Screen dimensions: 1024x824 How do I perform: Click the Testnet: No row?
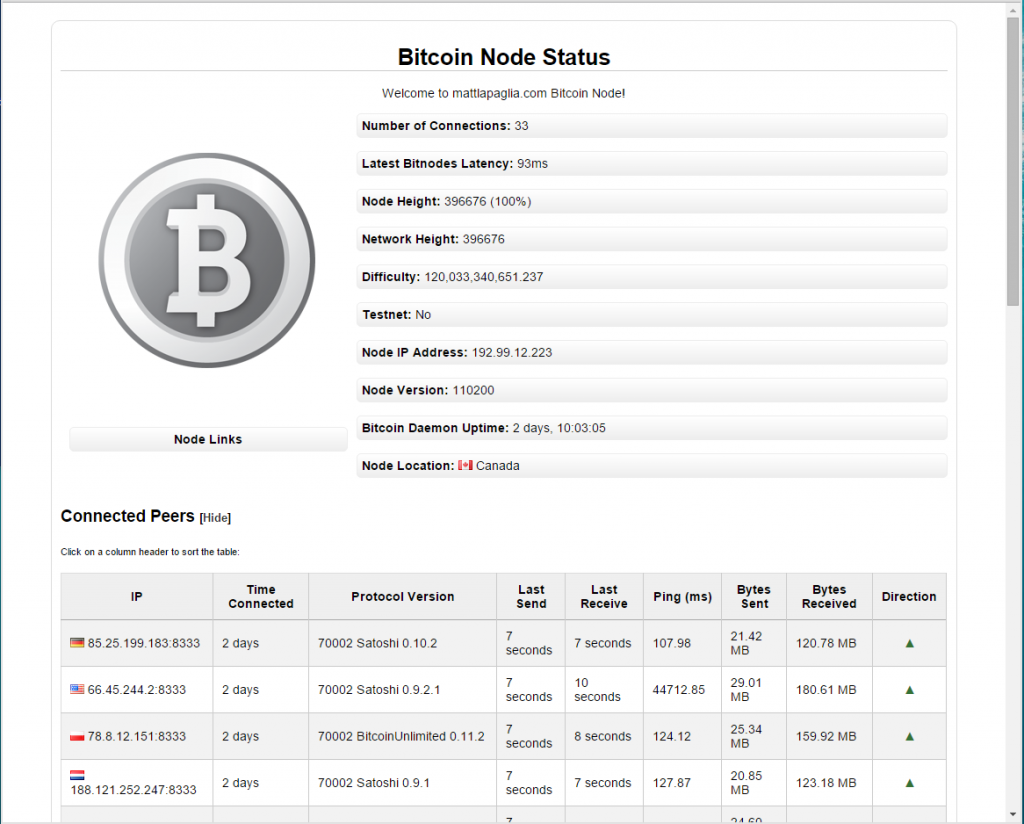(x=652, y=315)
